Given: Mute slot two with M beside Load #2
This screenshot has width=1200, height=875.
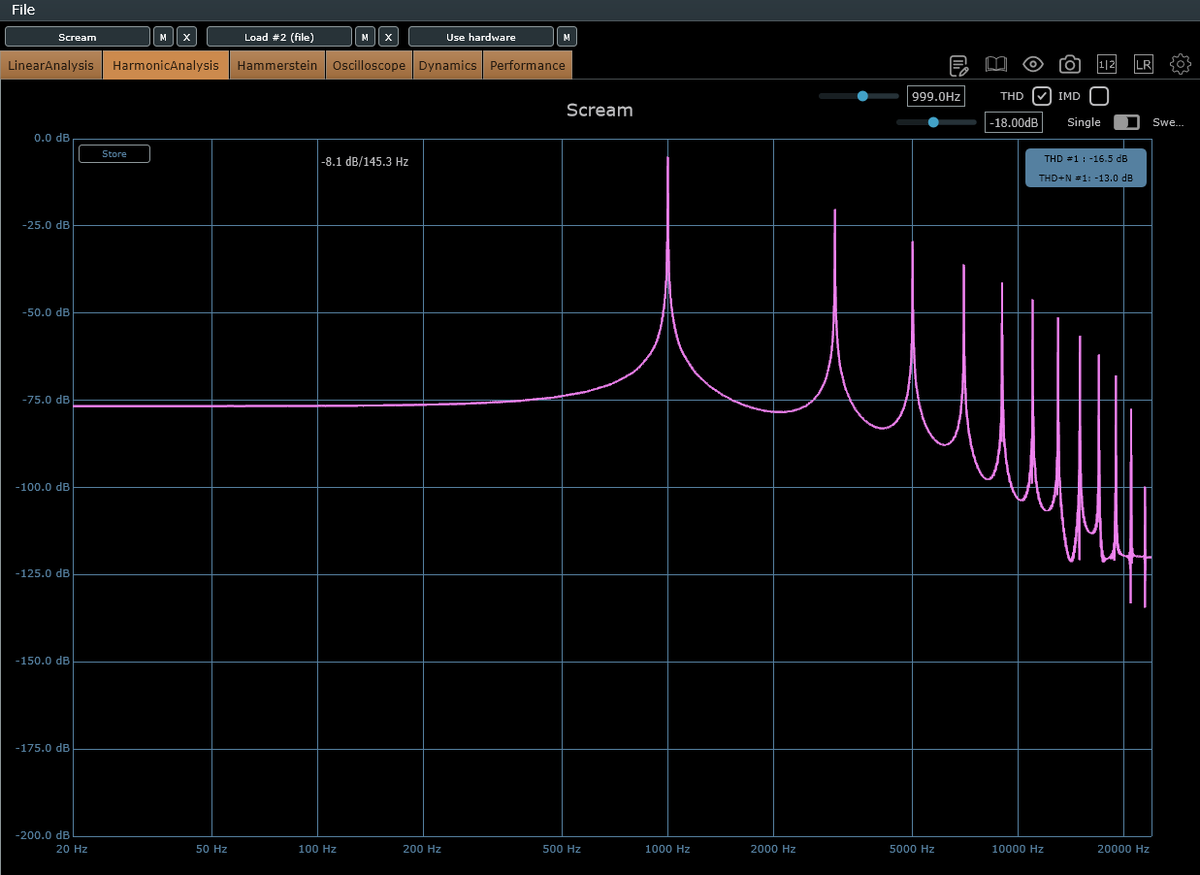Looking at the screenshot, I should (x=365, y=37).
